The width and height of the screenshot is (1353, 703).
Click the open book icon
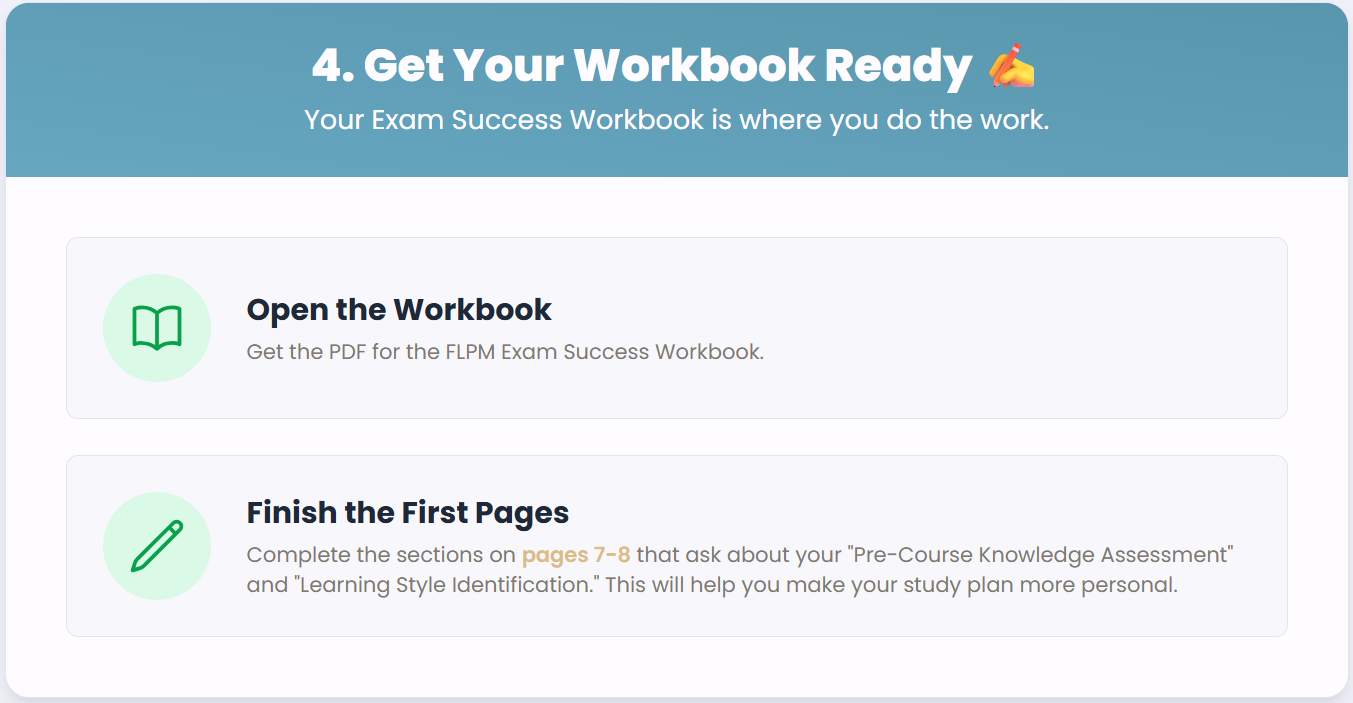click(157, 328)
